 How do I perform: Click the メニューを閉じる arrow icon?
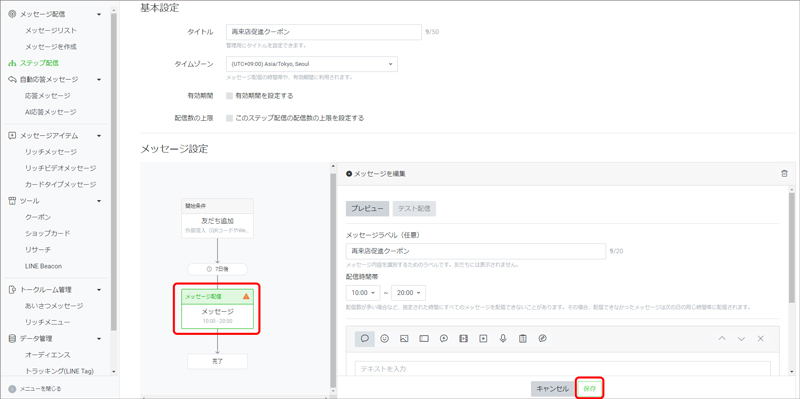pyautogui.click(x=12, y=389)
